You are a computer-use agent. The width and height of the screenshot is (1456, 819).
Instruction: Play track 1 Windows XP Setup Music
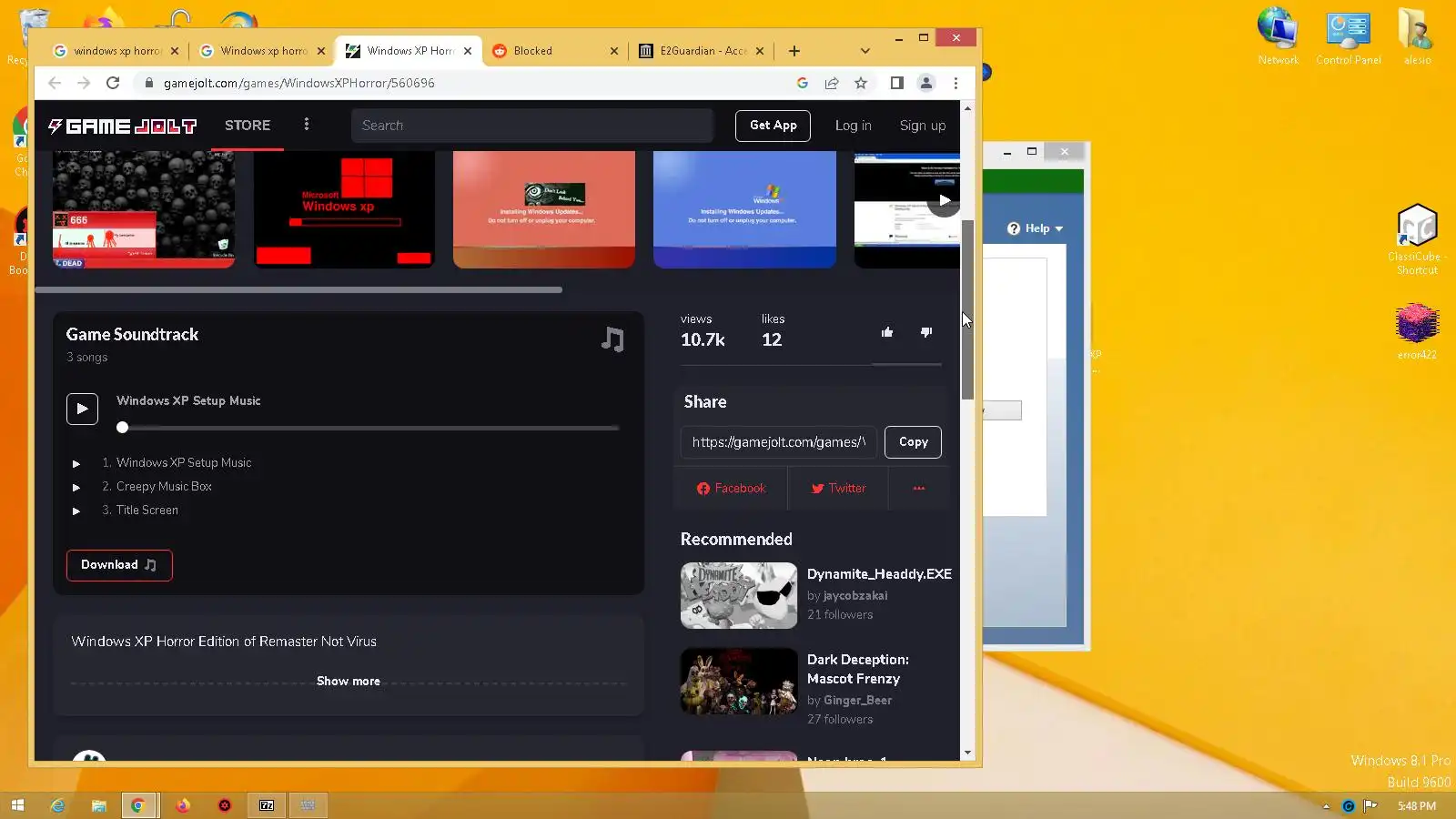(x=76, y=464)
